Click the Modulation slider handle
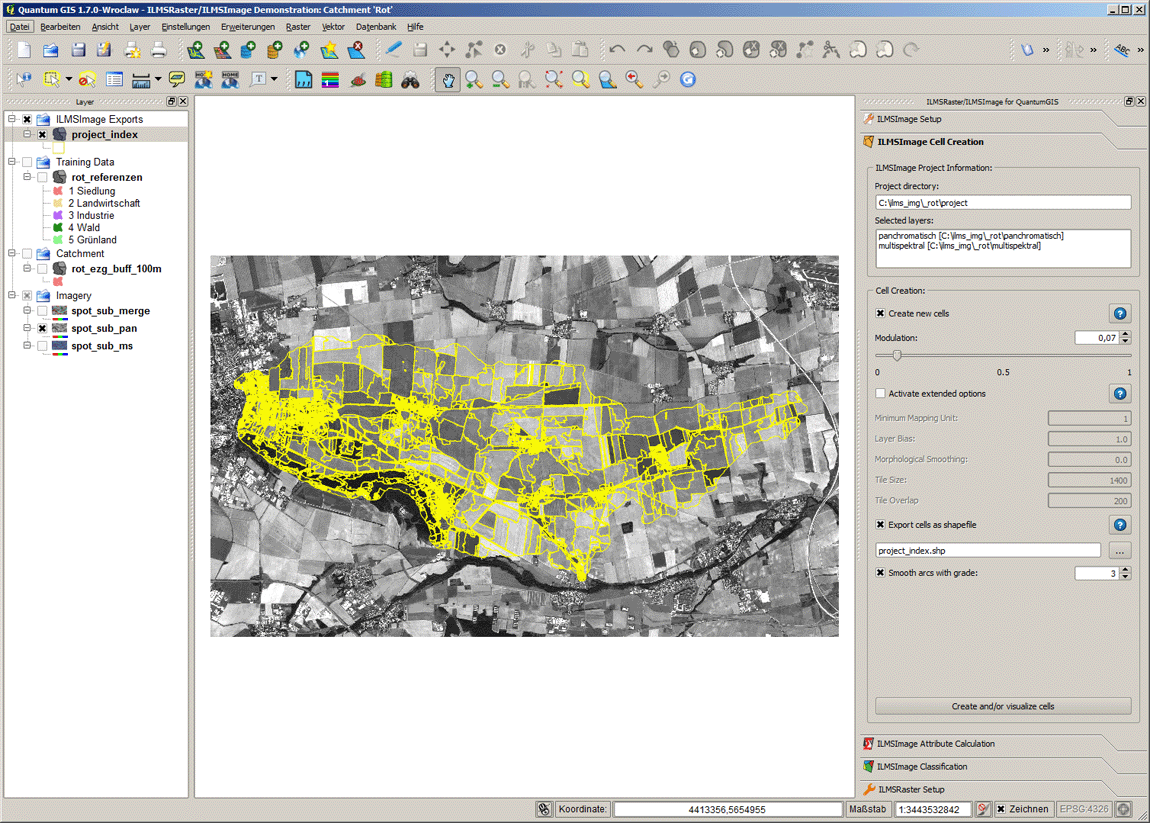 click(897, 355)
